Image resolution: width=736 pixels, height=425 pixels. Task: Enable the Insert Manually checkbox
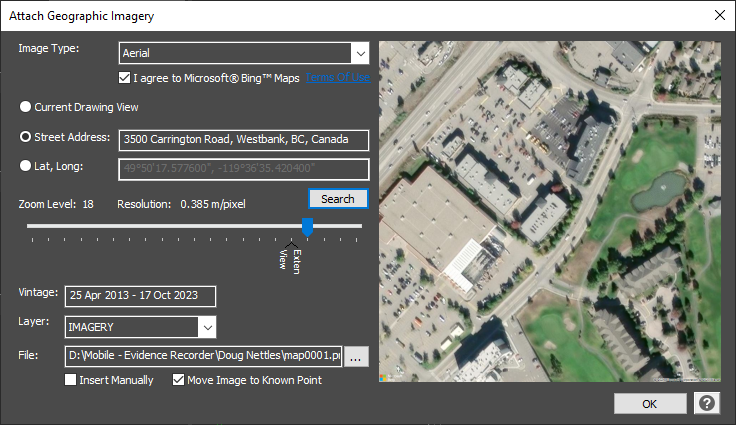pos(71,380)
